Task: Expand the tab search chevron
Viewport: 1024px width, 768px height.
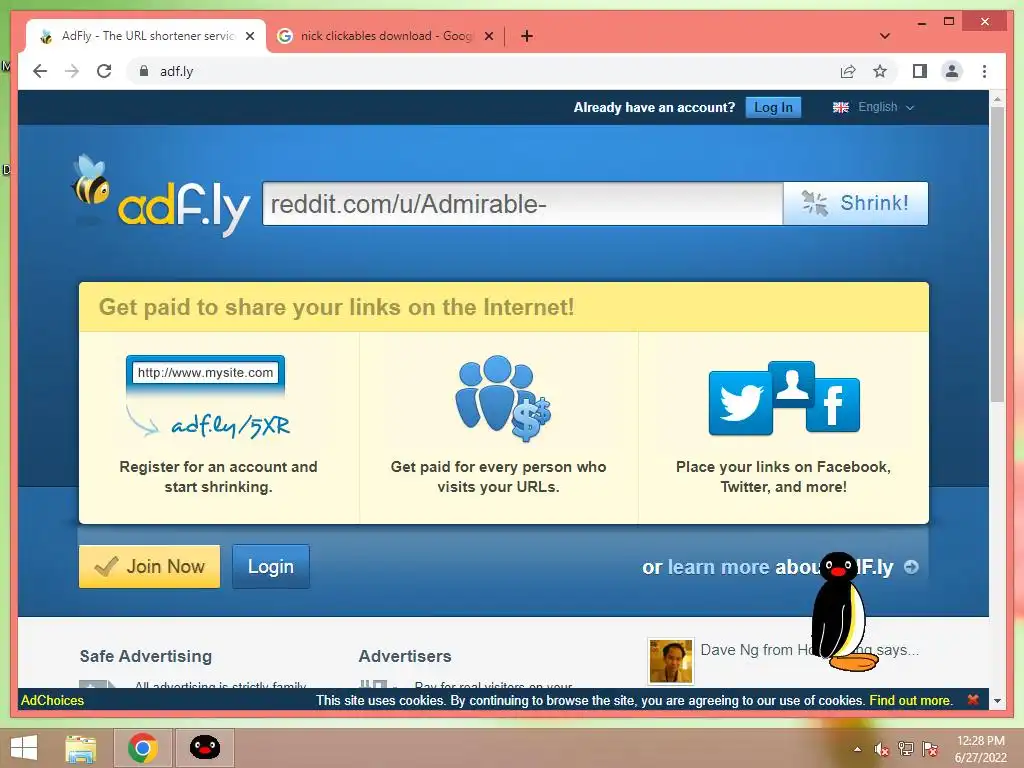Action: click(885, 36)
